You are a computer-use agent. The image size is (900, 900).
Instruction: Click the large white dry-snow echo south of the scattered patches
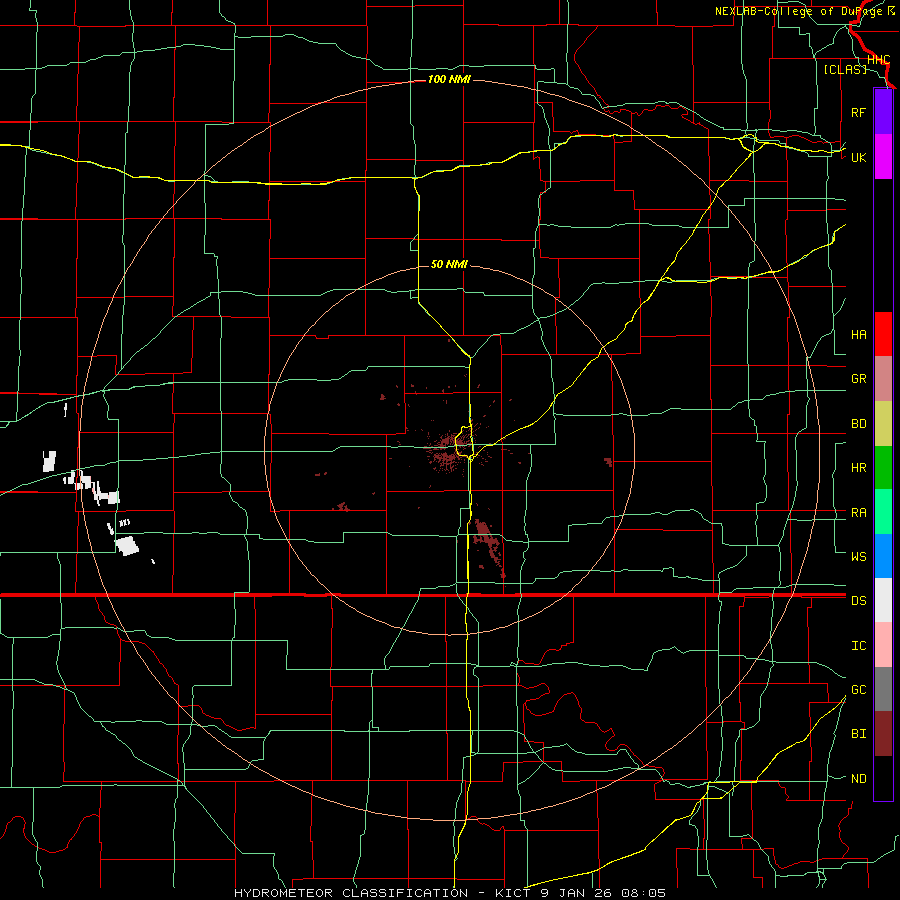pos(127,545)
